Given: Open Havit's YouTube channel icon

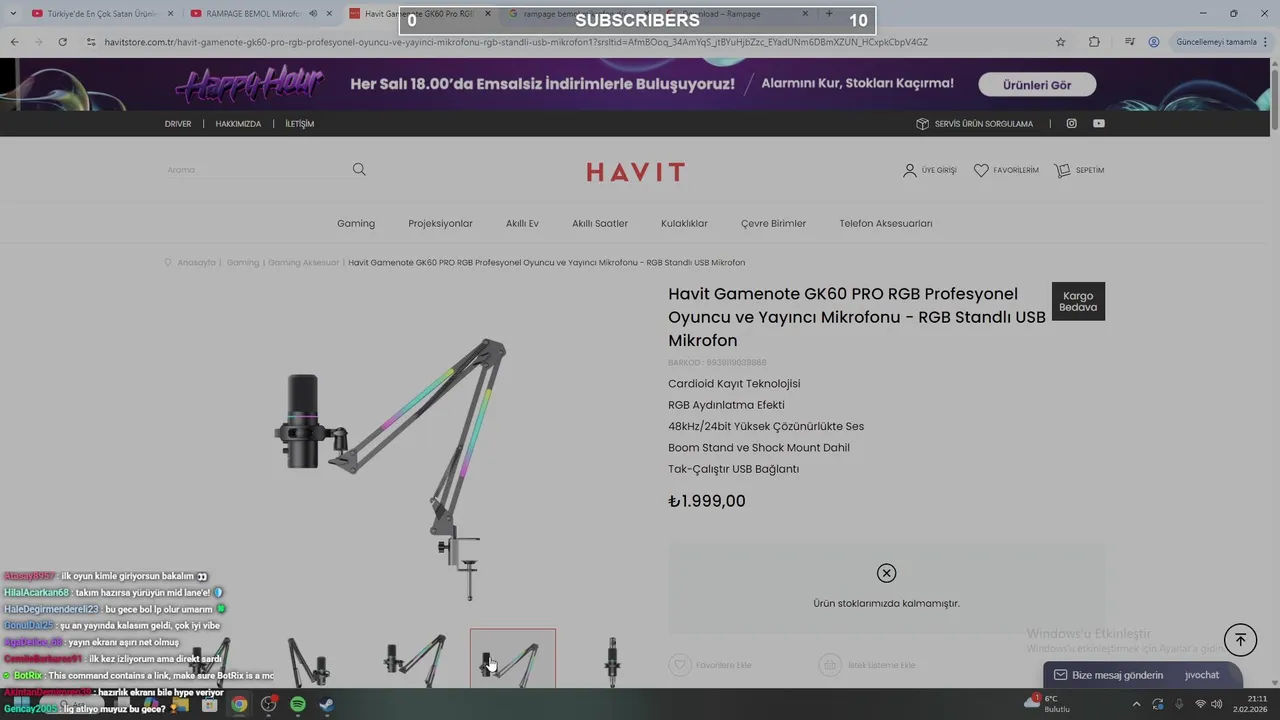Looking at the screenshot, I should (1099, 123).
